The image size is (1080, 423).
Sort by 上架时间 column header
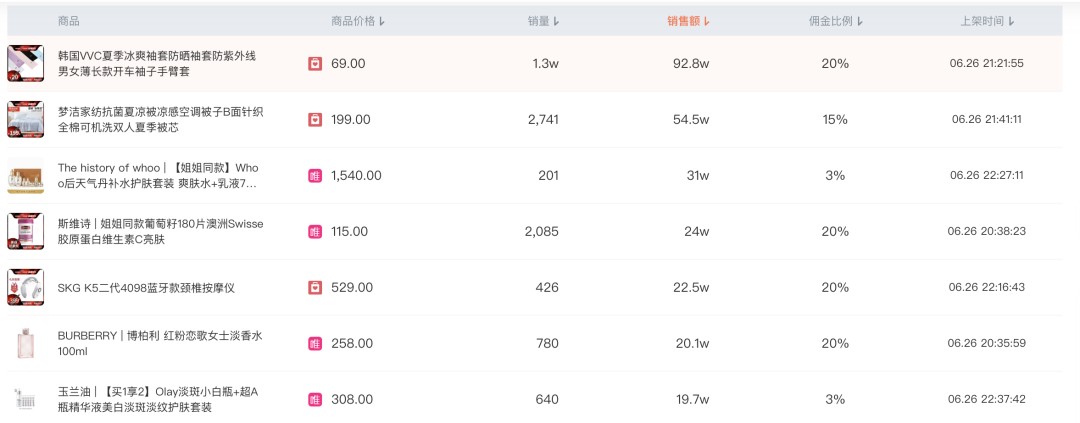(x=988, y=21)
